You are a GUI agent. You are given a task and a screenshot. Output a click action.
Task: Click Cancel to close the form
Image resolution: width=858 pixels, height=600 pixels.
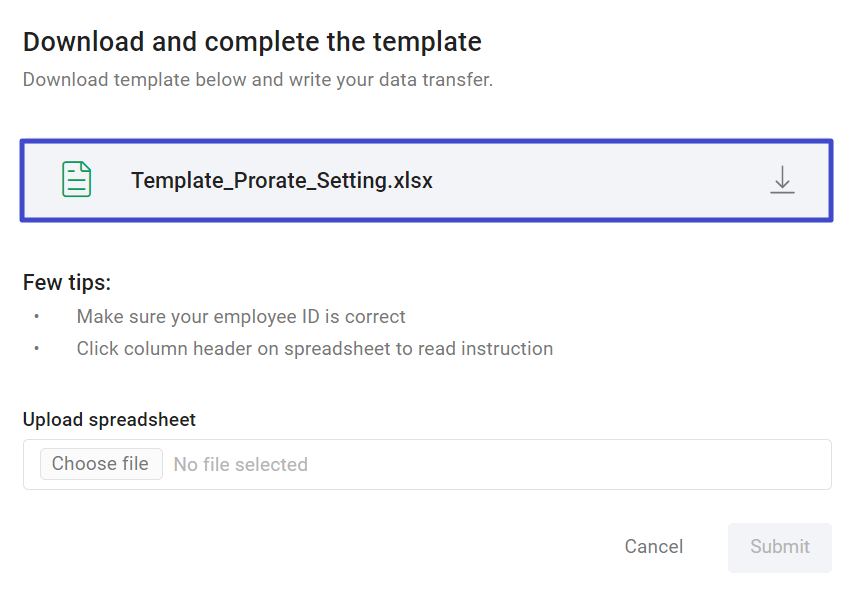(653, 546)
